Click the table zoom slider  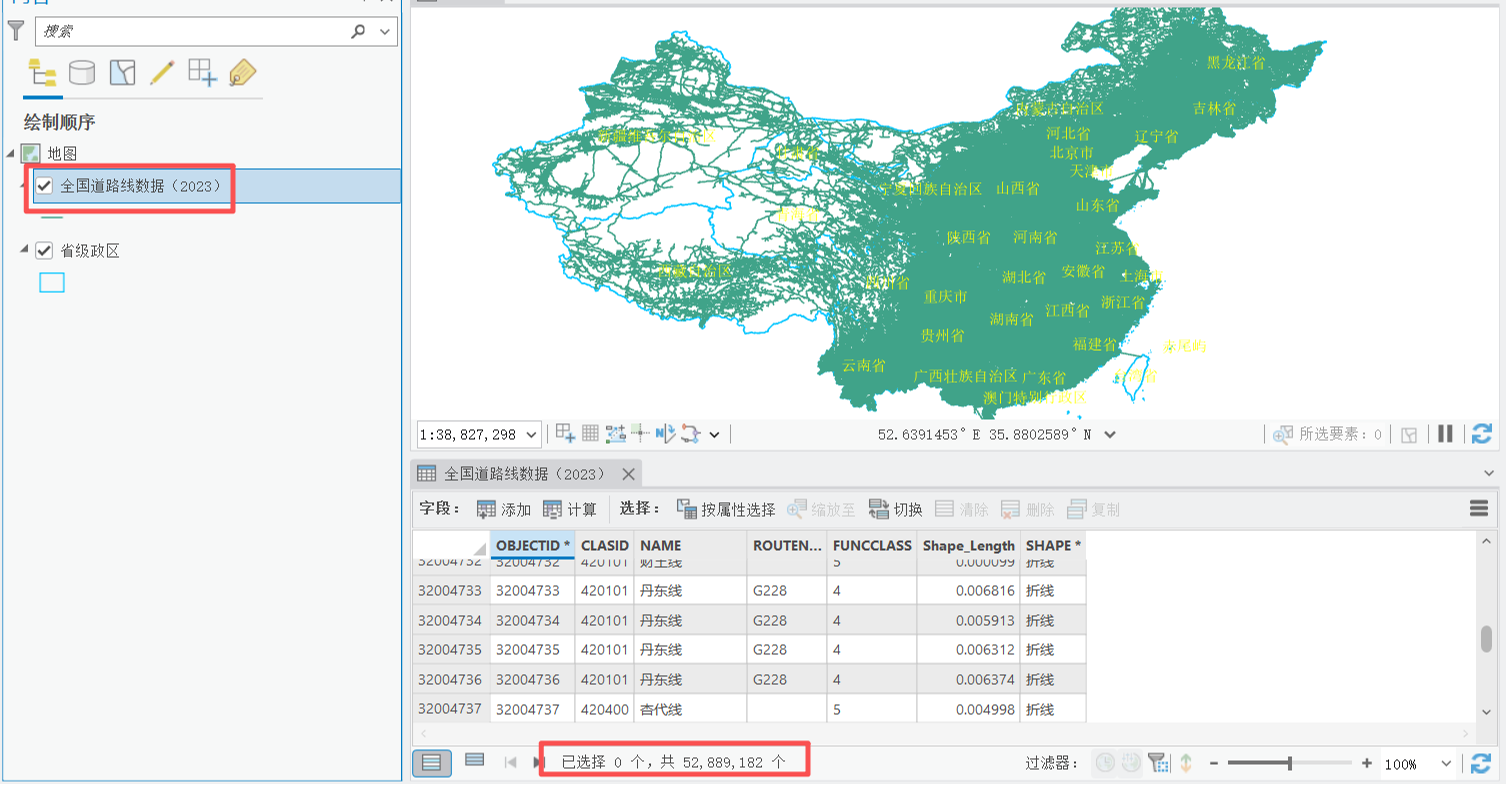point(1289,763)
